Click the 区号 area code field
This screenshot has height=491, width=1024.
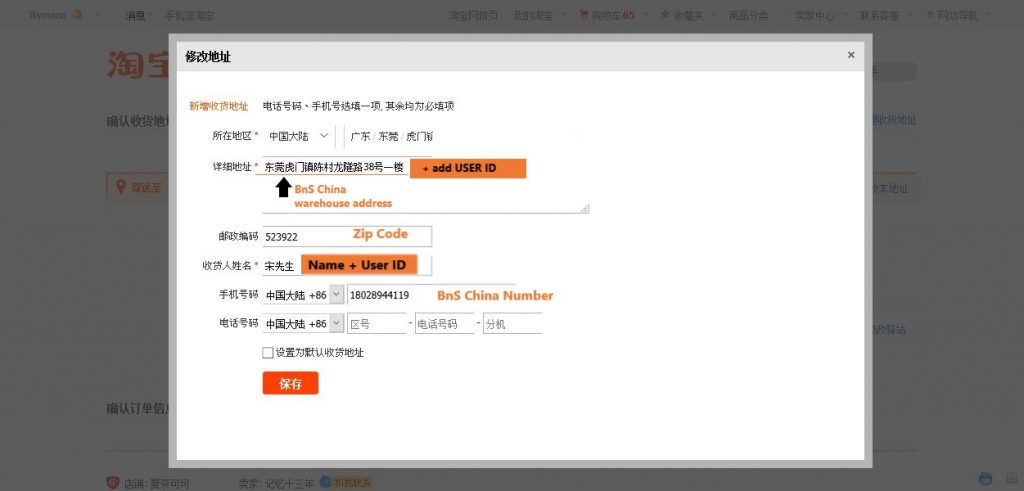377,323
